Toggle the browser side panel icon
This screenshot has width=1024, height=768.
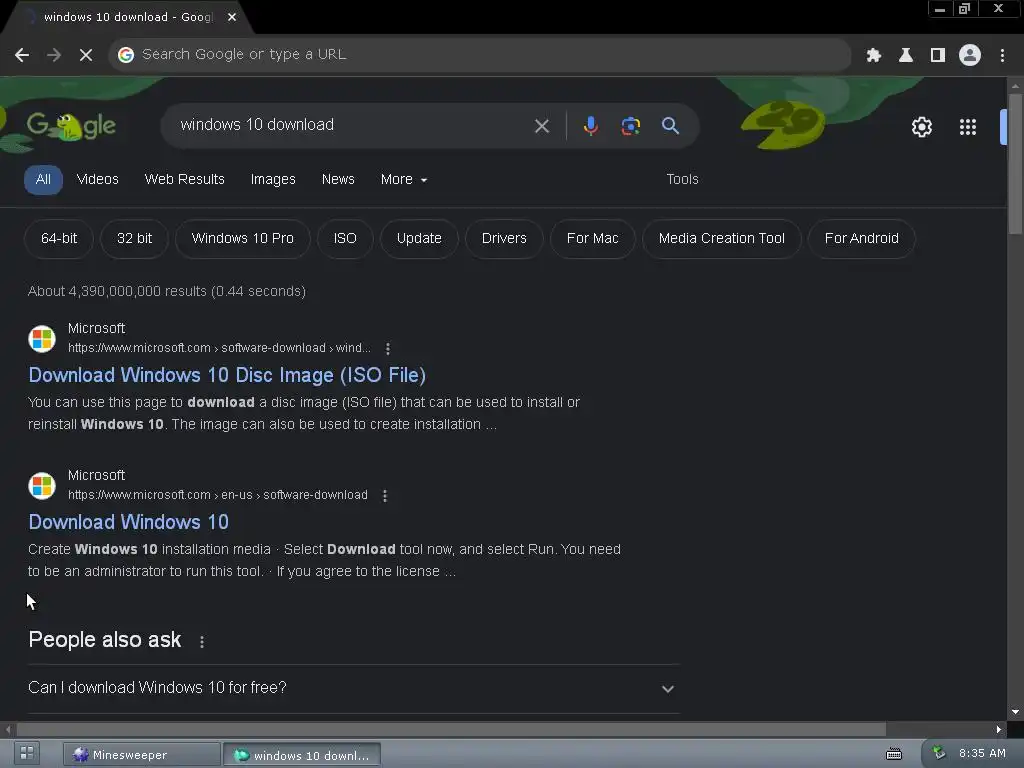[938, 55]
